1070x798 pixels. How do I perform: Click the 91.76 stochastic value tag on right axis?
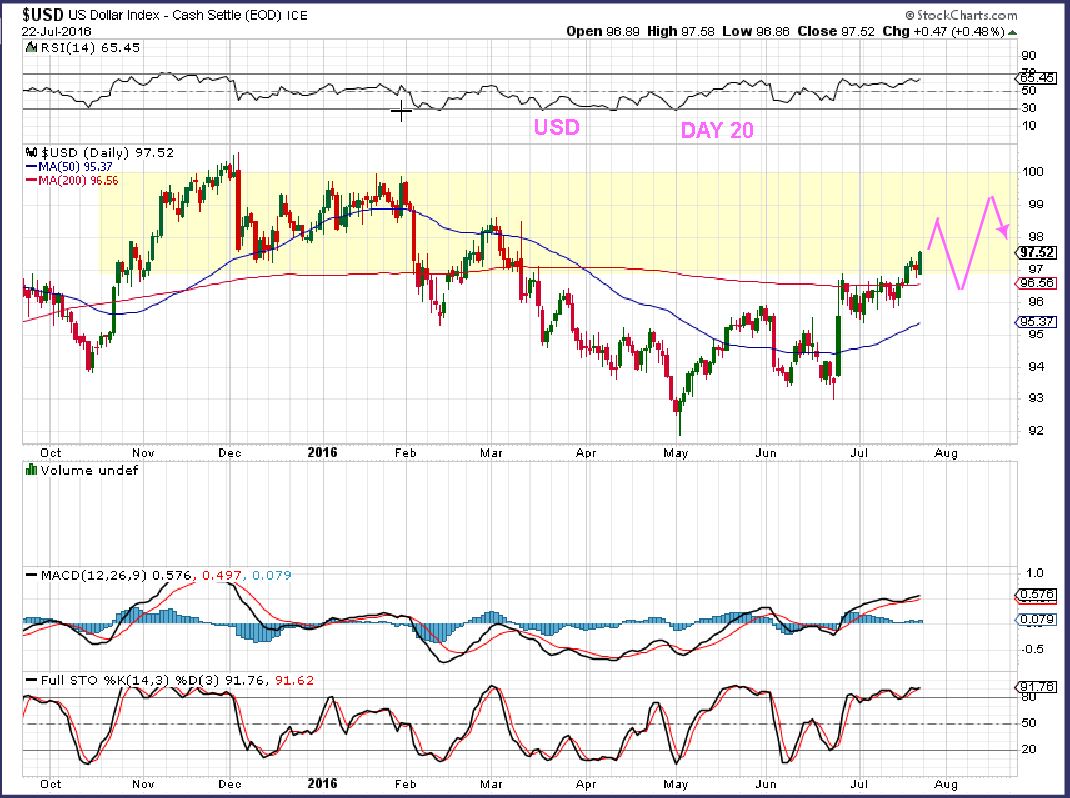tap(1037, 687)
